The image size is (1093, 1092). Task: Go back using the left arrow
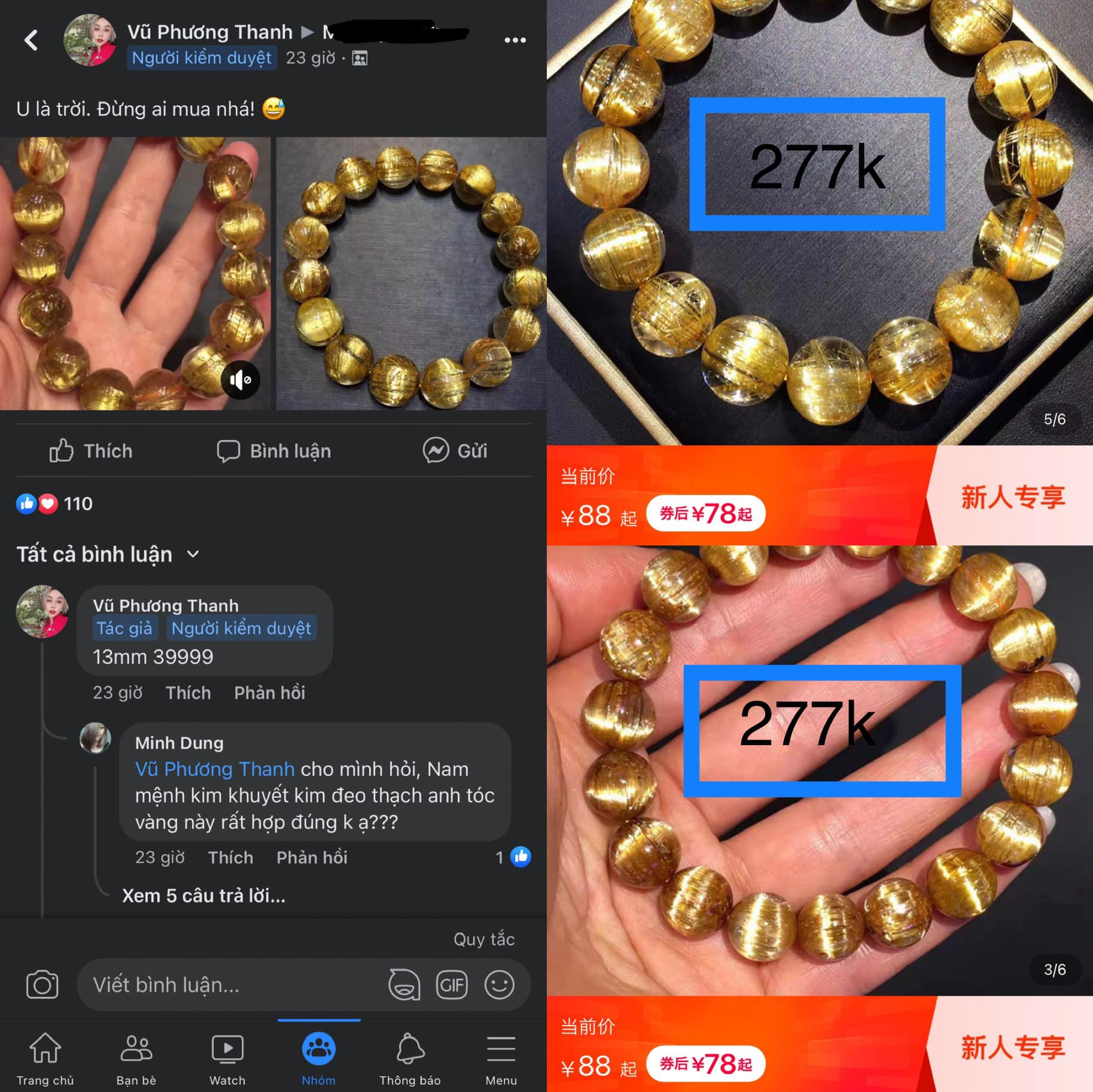coord(31,40)
